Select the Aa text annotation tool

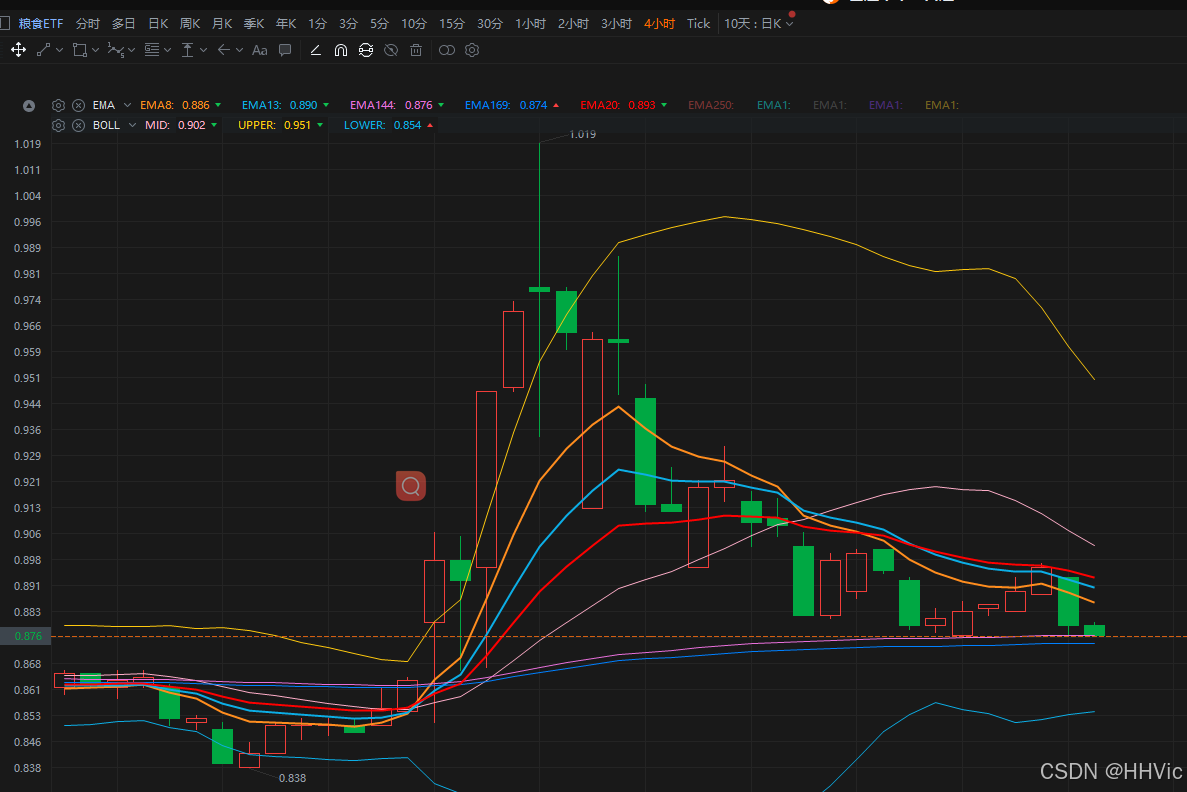[x=260, y=50]
